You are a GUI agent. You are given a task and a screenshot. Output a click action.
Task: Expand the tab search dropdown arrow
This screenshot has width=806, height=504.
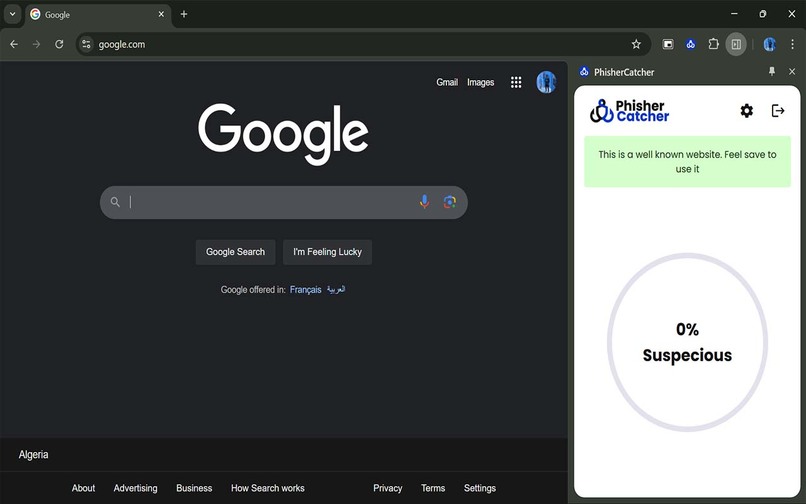[12, 14]
